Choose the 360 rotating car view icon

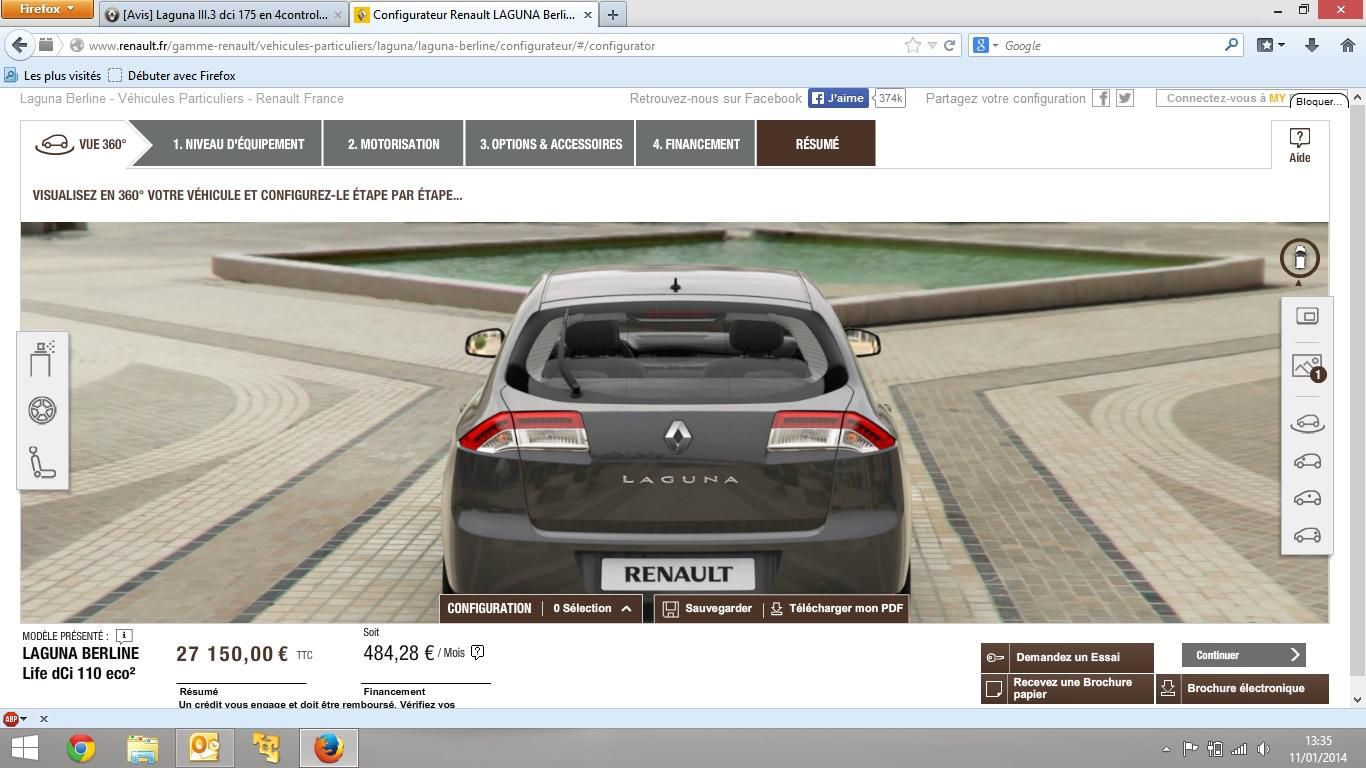pyautogui.click(x=1307, y=423)
